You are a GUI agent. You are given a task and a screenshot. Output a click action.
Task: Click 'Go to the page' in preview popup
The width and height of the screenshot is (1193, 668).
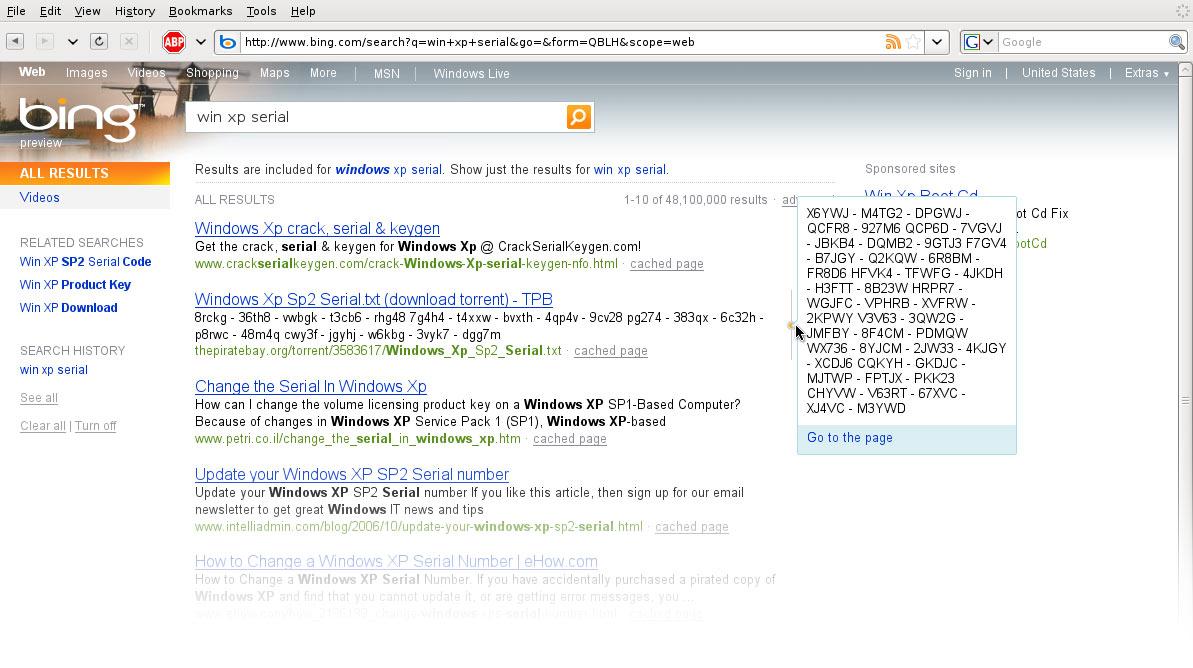[850, 438]
